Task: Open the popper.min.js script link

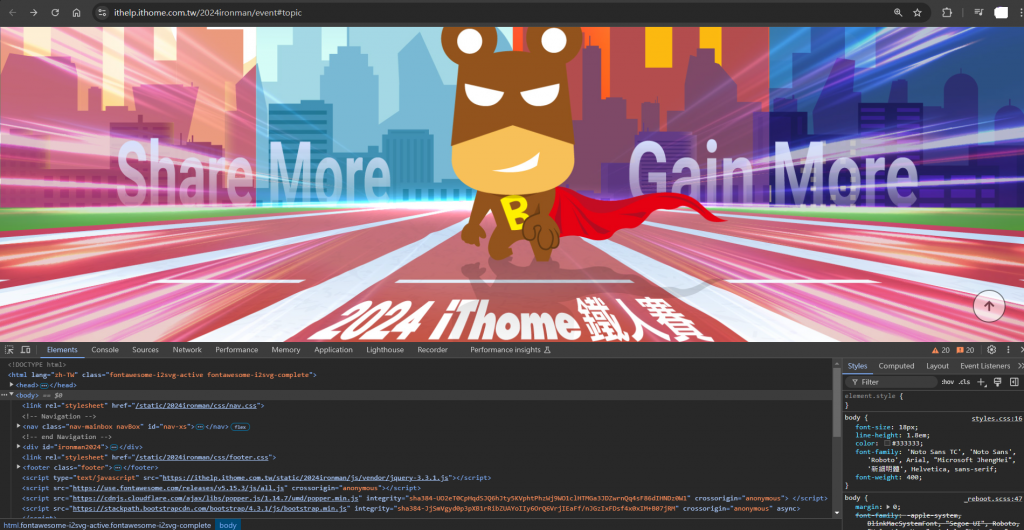Action: 214,499
